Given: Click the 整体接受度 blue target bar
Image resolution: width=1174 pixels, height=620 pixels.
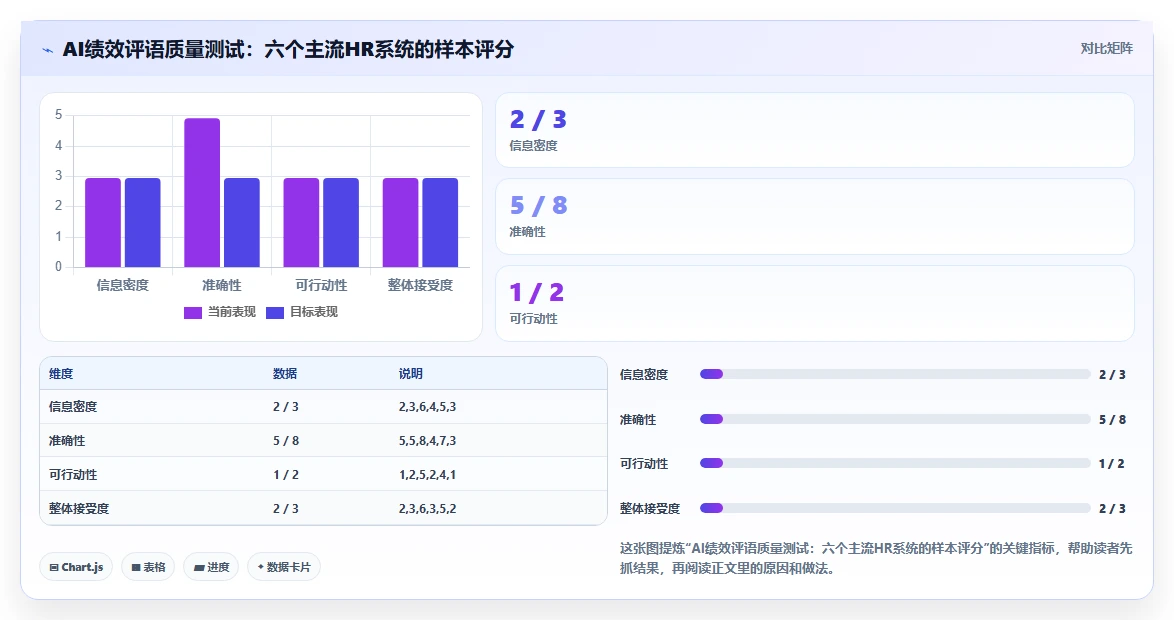Looking at the screenshot, I should (x=440, y=222).
